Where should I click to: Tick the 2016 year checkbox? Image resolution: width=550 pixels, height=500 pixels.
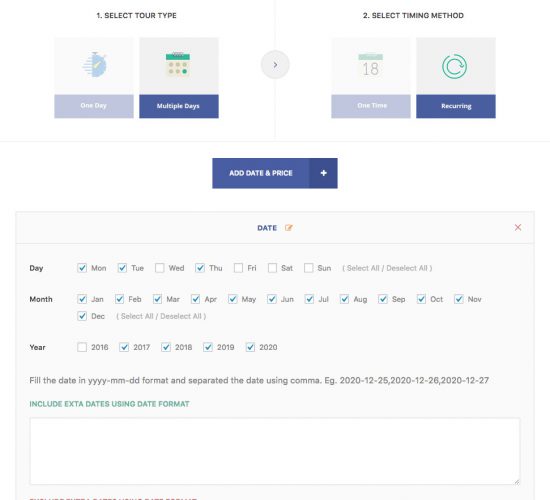[82, 347]
